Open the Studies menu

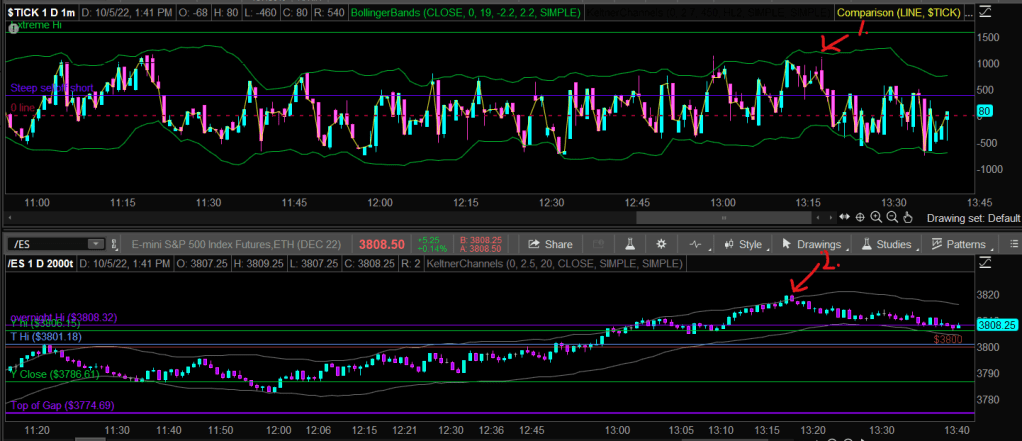pyautogui.click(x=886, y=244)
